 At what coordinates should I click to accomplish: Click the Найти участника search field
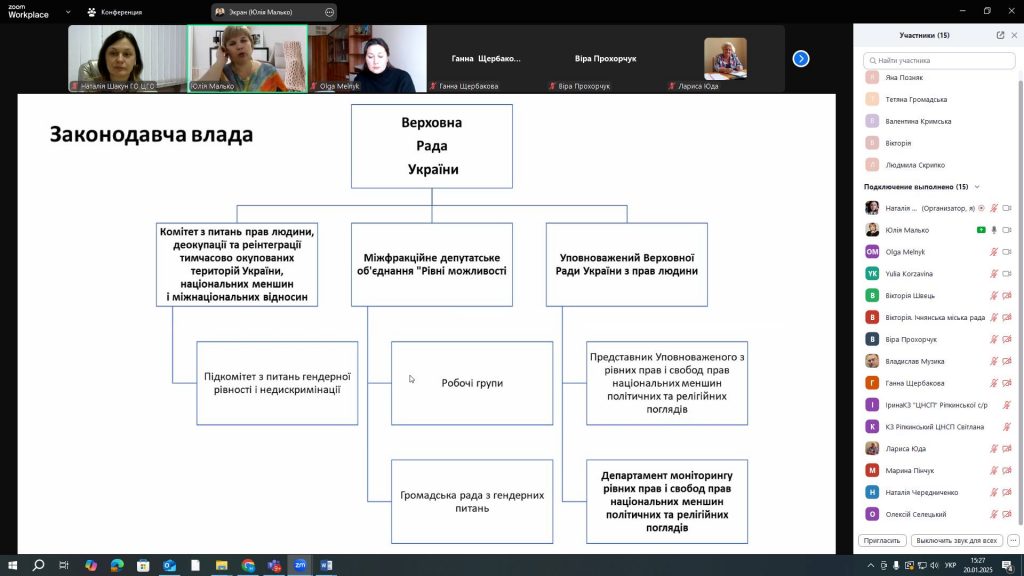click(x=938, y=61)
